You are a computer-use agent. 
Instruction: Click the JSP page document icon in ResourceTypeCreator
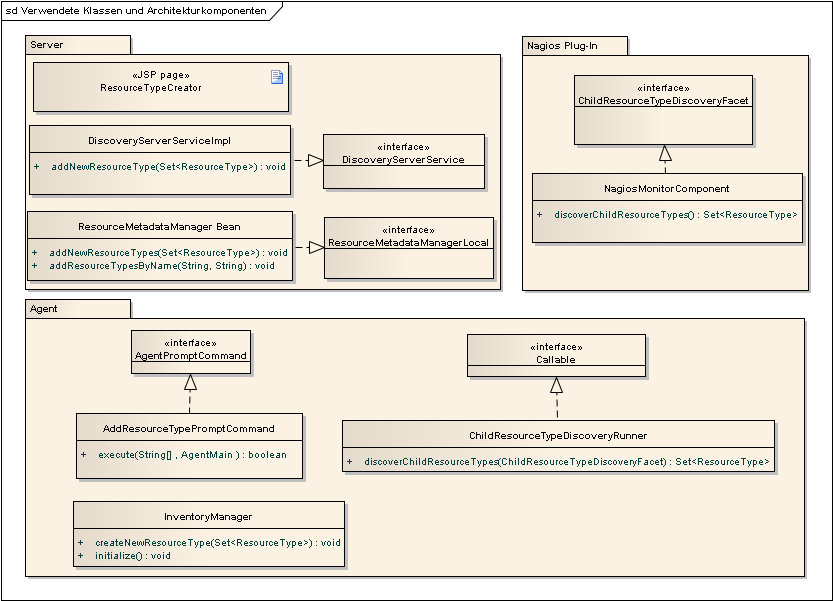tap(277, 77)
